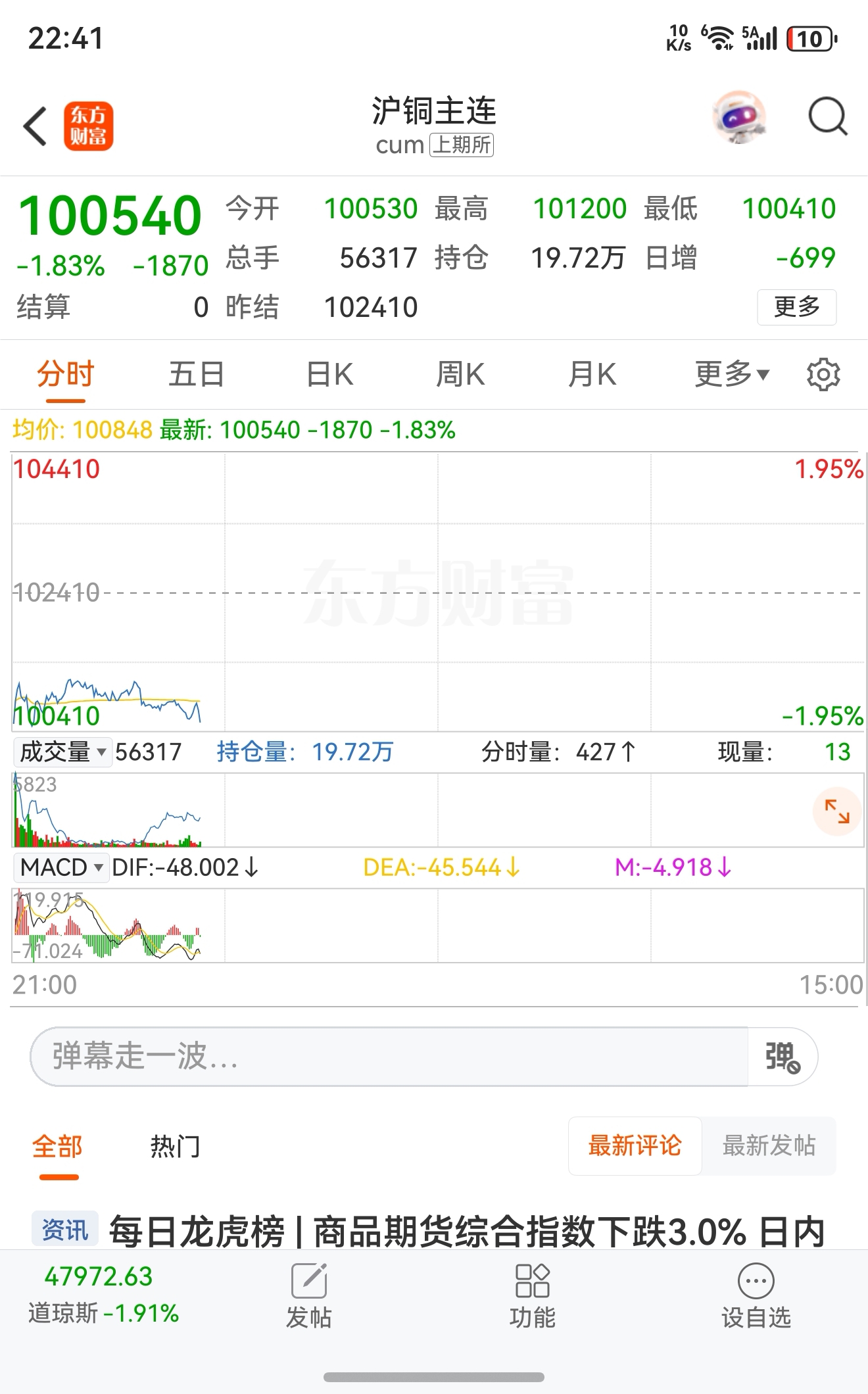Select the 热门 comments tab
This screenshot has width=868, height=1394.
point(174,1147)
